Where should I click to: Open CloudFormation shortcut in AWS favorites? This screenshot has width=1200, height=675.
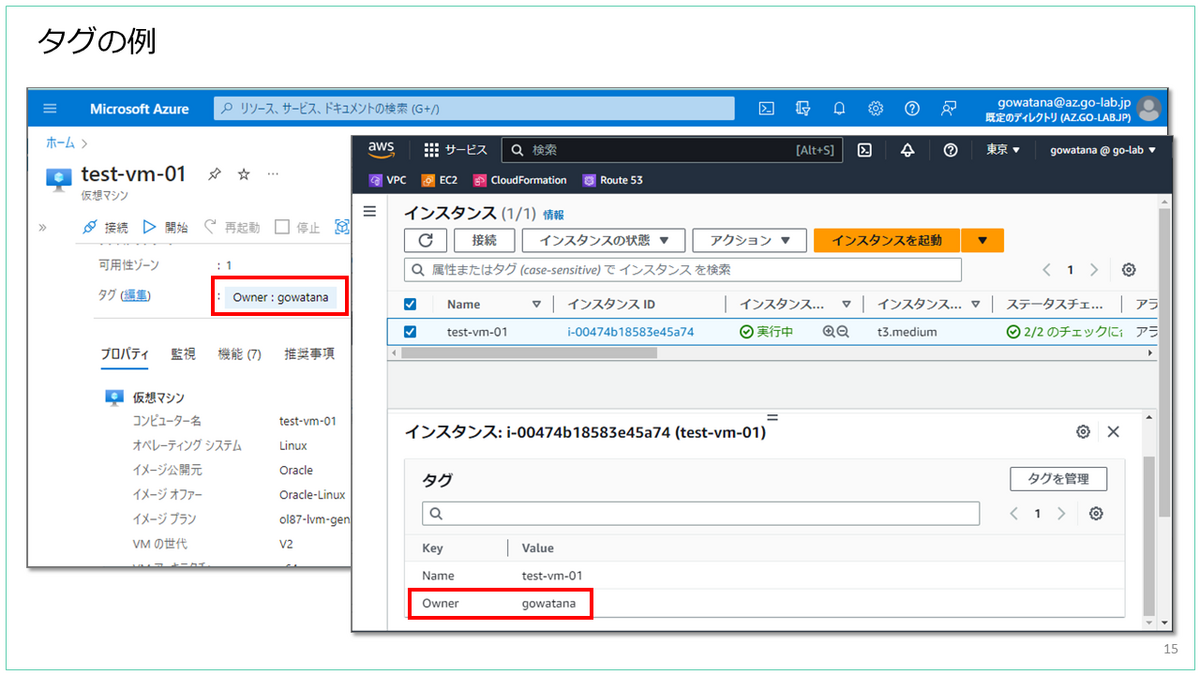click(x=520, y=180)
